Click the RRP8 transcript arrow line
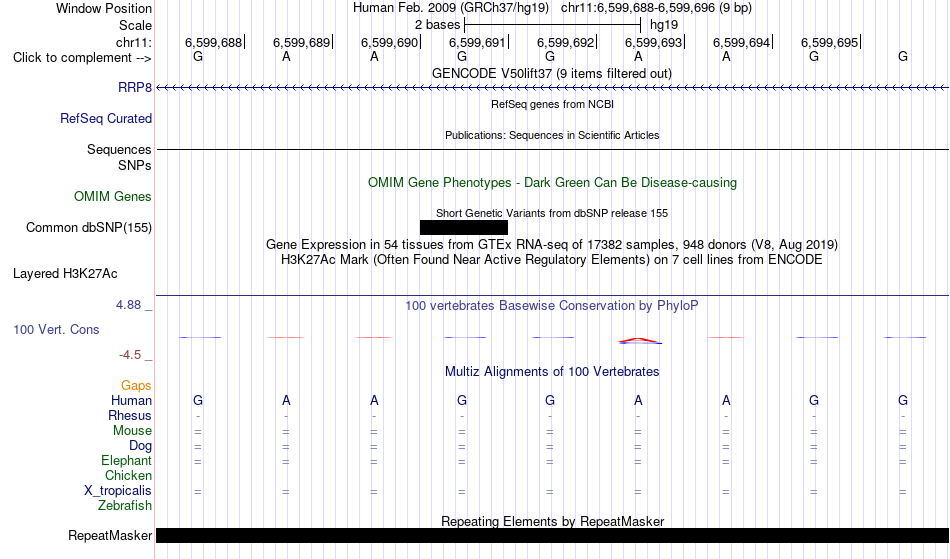The image size is (950, 559). click(x=553, y=88)
